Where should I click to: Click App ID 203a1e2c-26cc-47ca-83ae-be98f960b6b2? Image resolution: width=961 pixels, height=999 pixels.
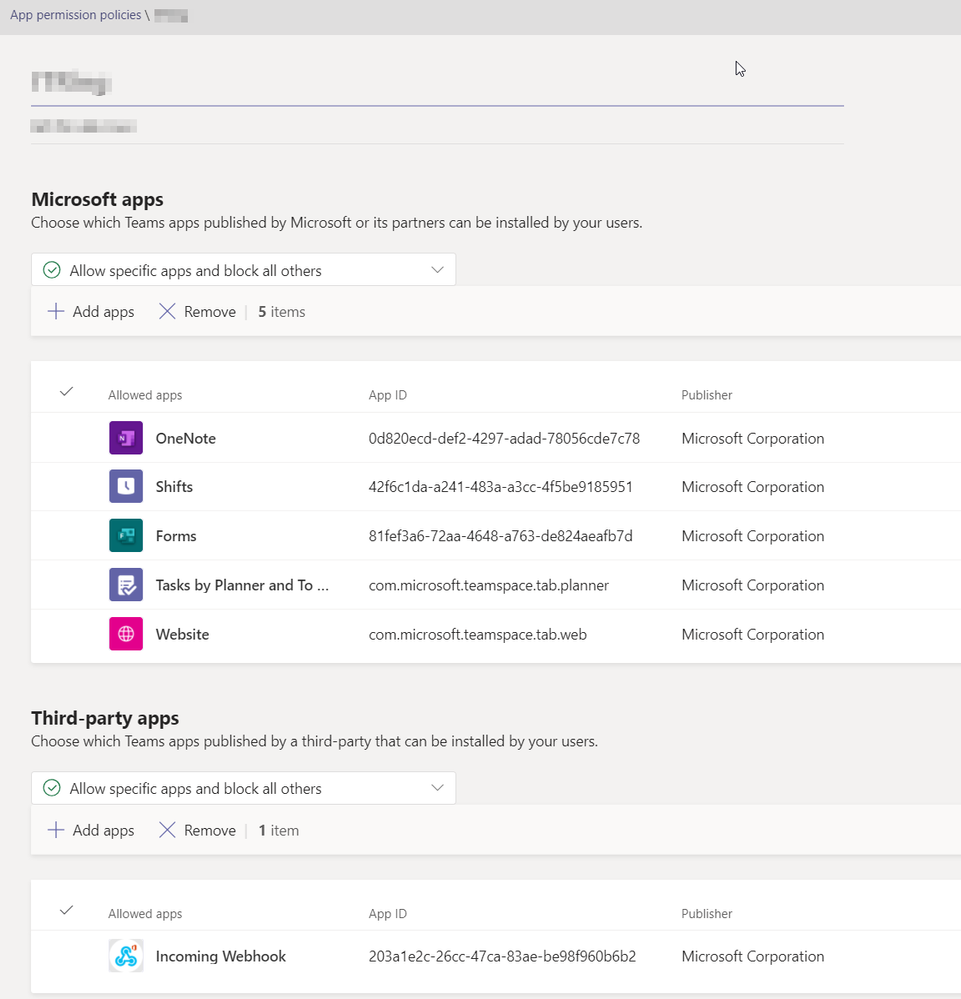502,956
